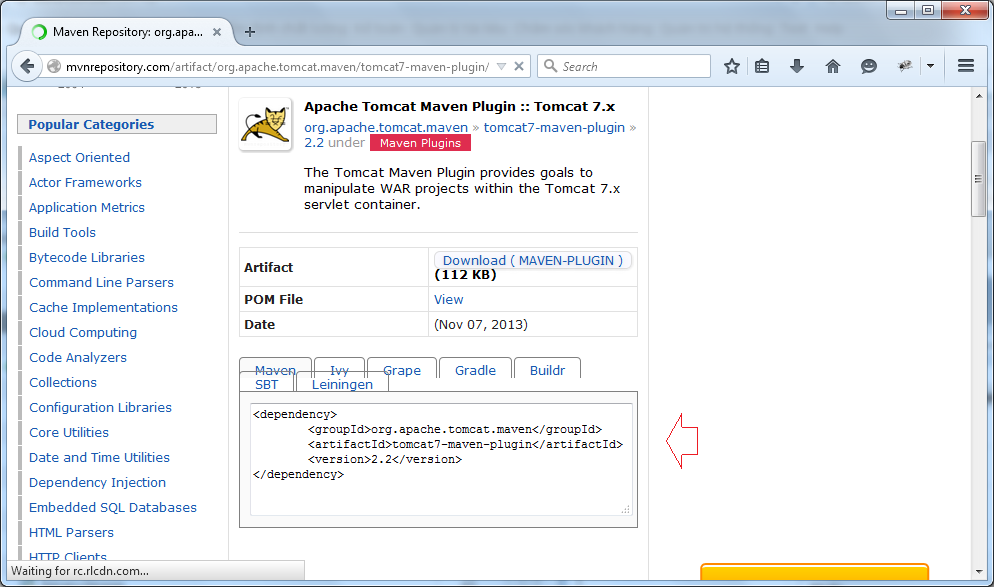Open a new tab with plus

(x=250, y=32)
